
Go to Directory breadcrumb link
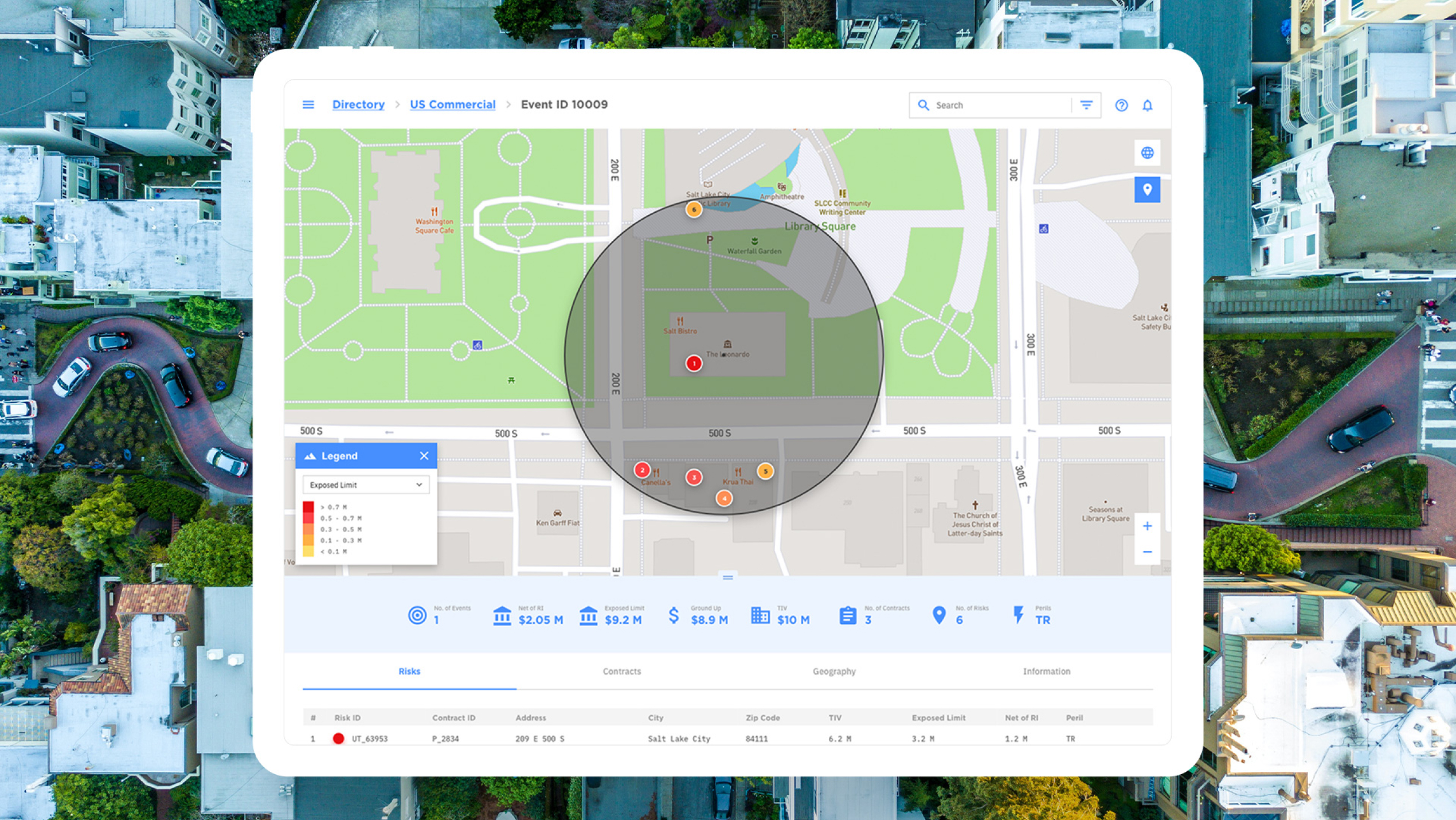click(358, 104)
